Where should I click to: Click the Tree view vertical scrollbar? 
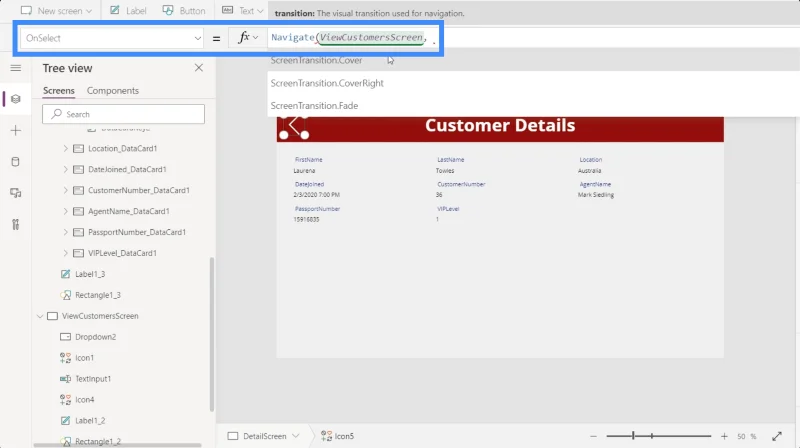[212, 334]
